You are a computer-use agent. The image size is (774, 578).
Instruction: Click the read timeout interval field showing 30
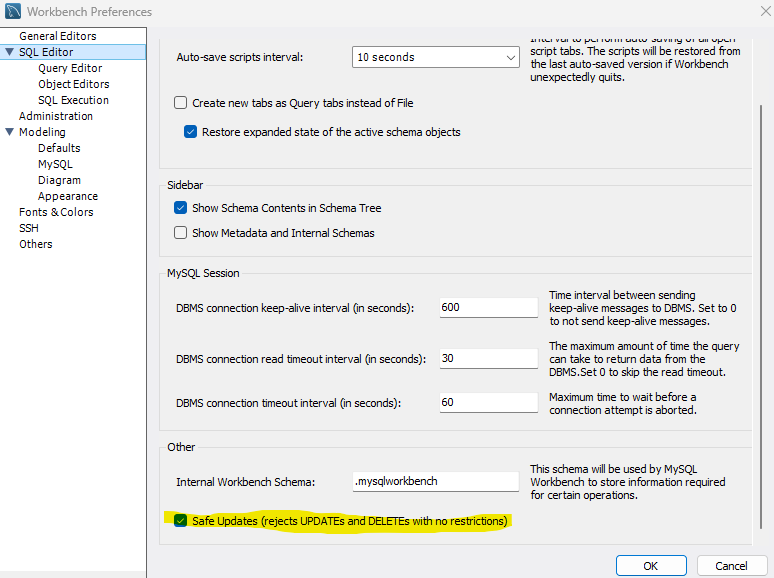[x=489, y=358]
